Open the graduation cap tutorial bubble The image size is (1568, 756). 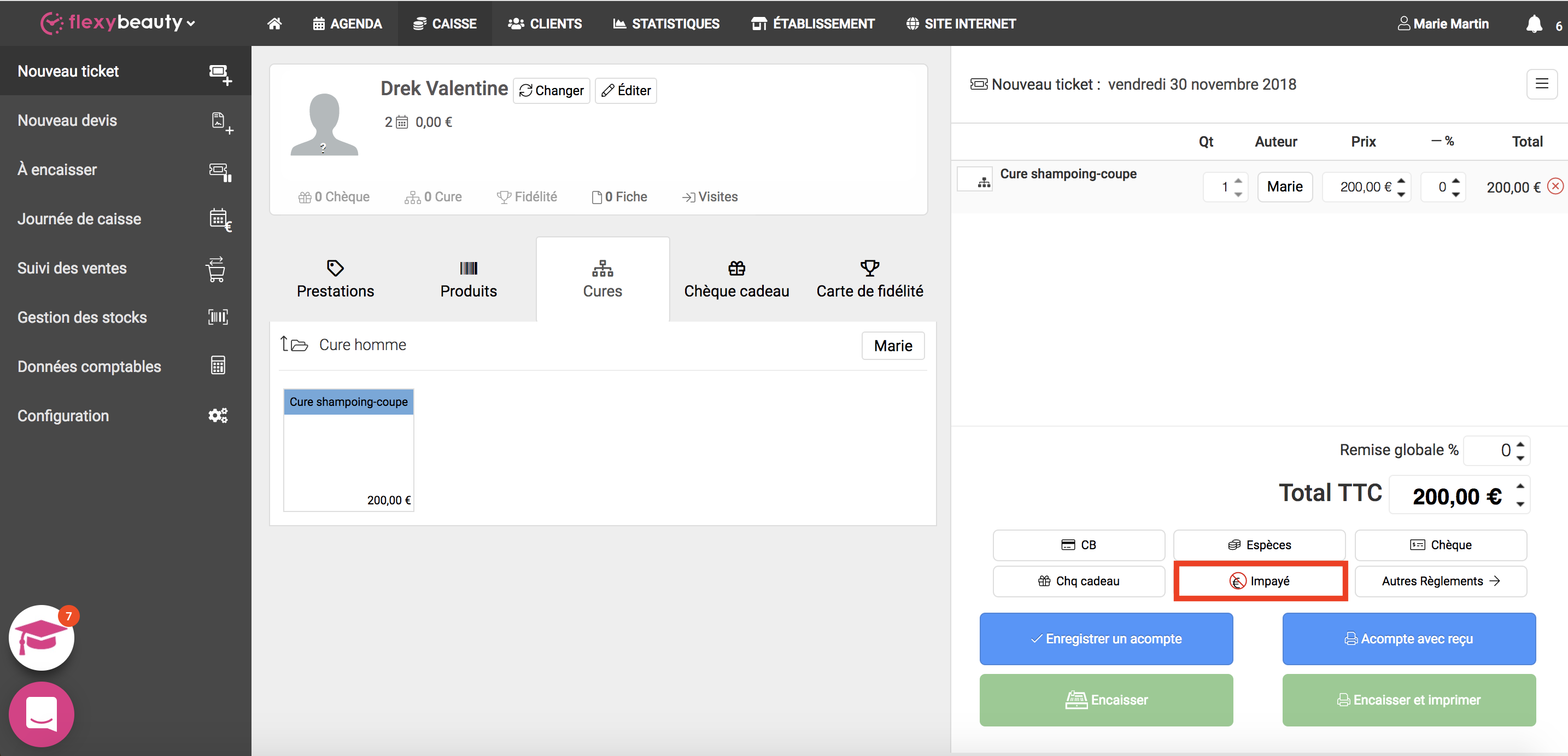tap(42, 637)
